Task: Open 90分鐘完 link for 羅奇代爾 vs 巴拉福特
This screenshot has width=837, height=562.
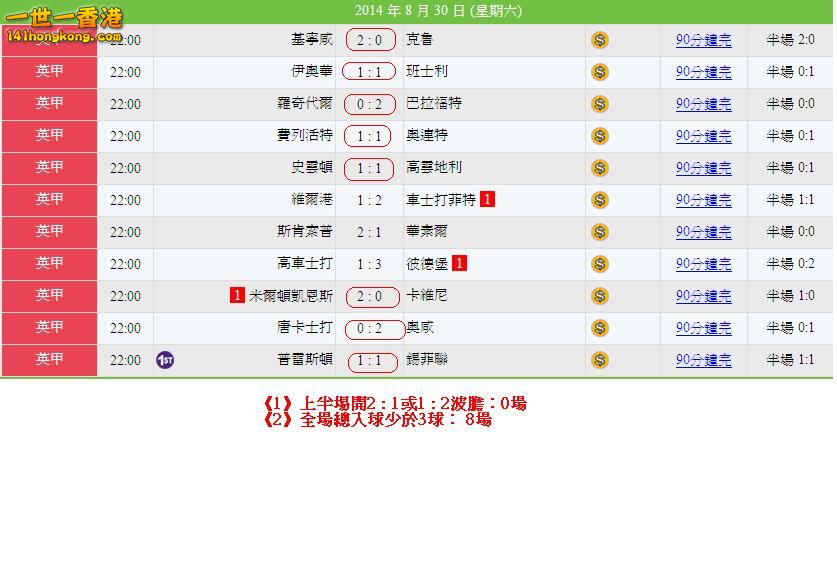Action: (x=703, y=104)
